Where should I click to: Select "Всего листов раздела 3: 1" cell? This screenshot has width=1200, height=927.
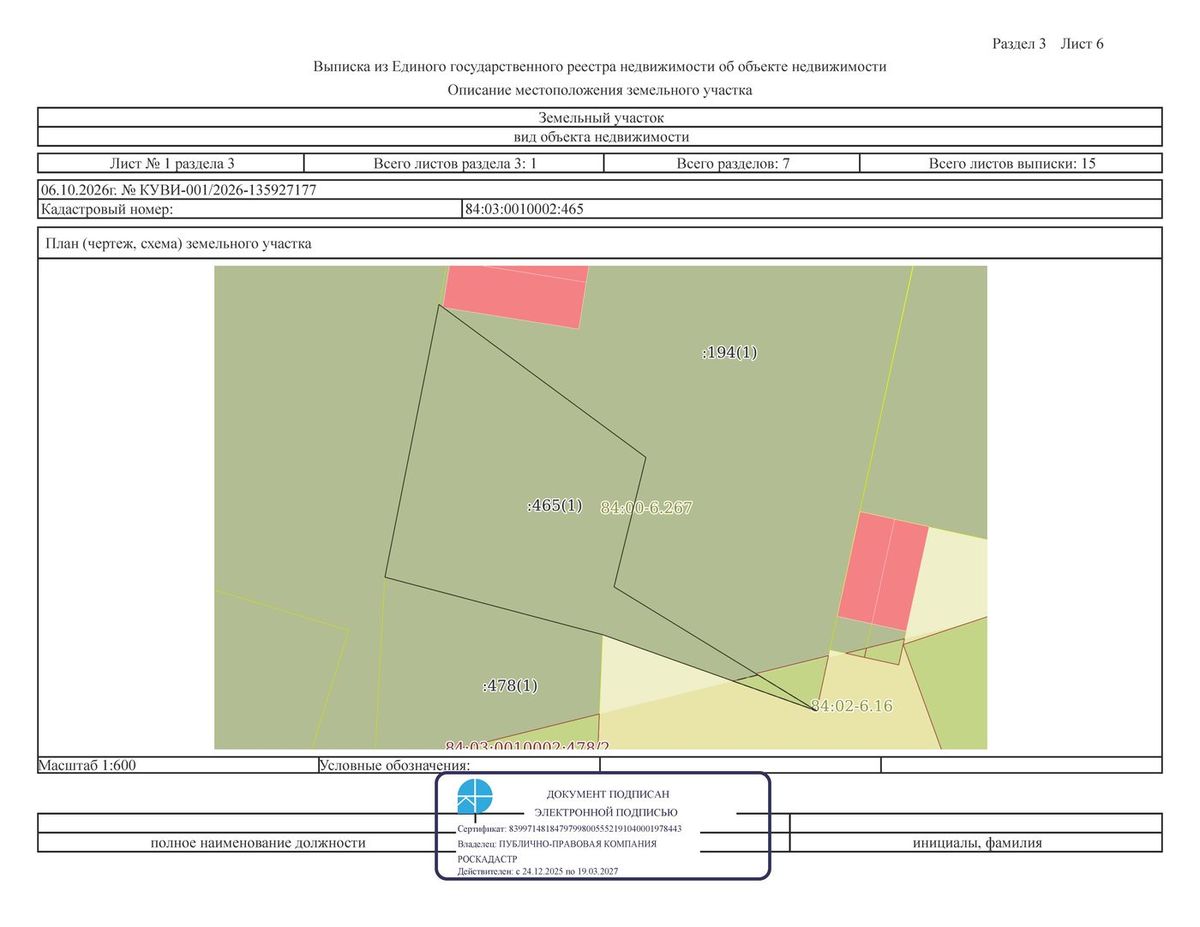[455, 163]
